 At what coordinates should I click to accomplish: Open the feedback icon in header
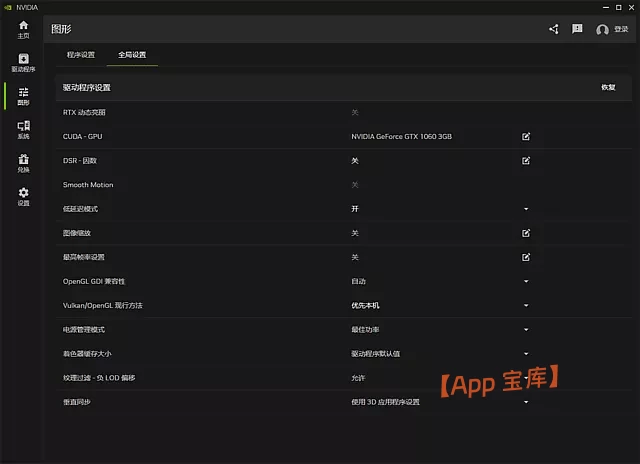[x=577, y=29]
